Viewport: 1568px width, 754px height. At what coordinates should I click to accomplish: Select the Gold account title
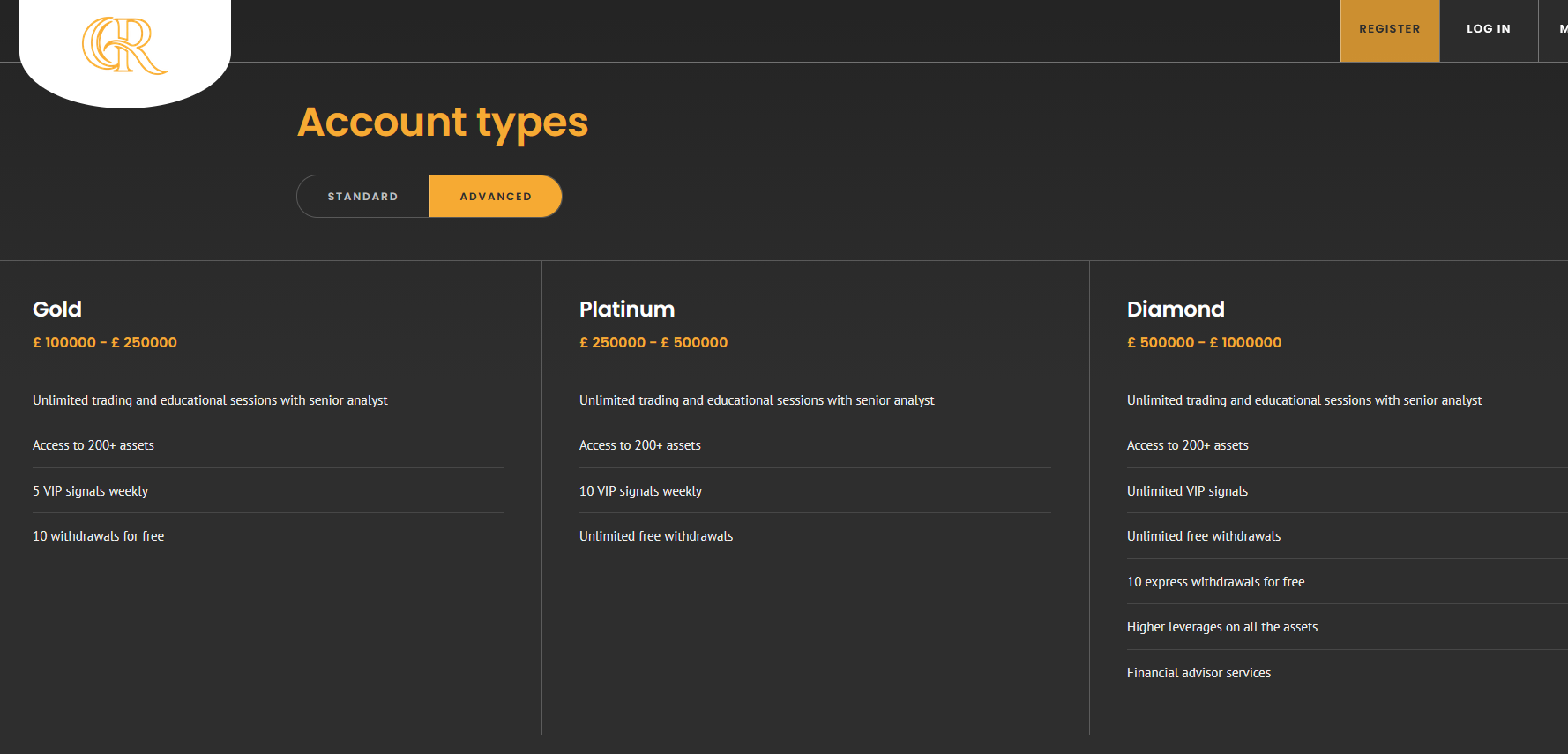57,310
